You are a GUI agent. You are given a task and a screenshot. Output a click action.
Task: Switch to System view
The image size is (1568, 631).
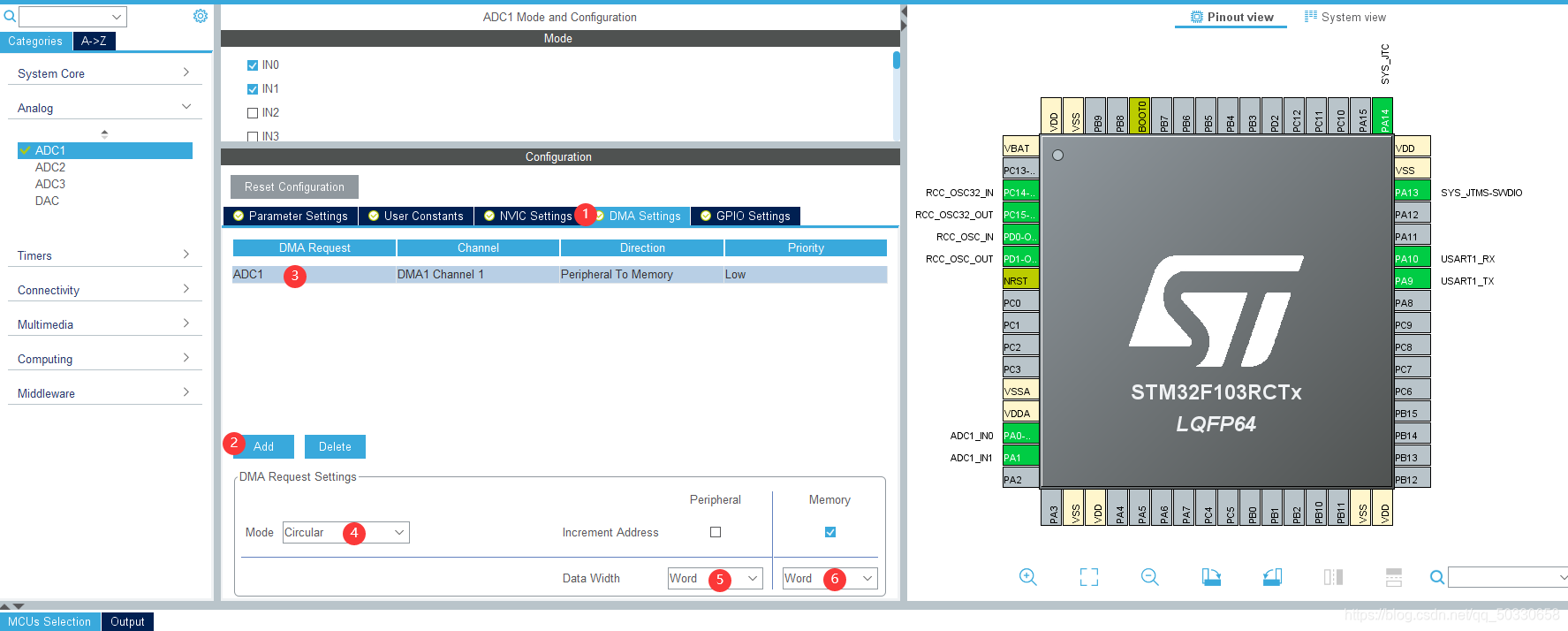click(x=1345, y=17)
